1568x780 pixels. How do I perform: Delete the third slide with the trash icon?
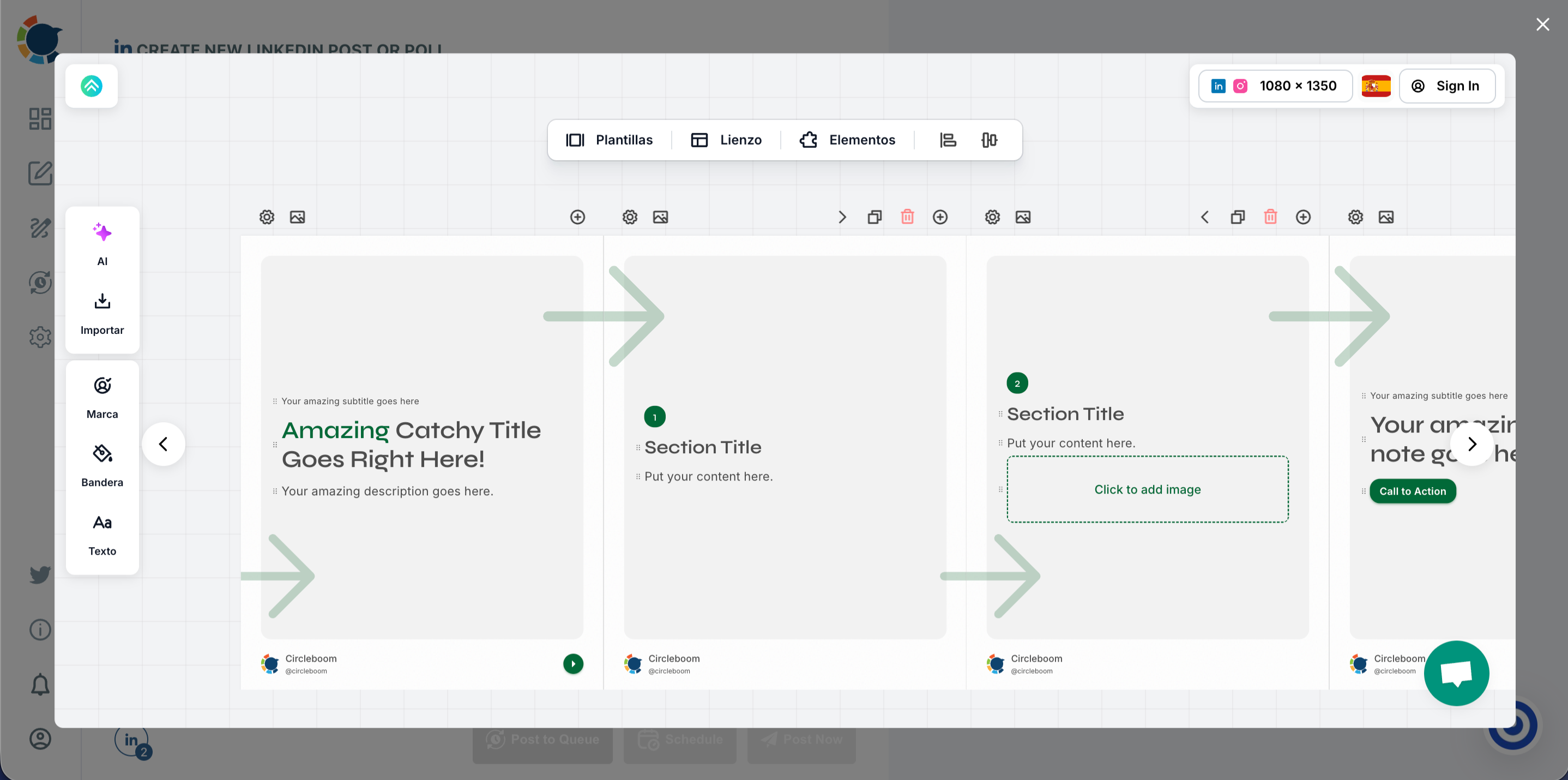[x=1271, y=217]
